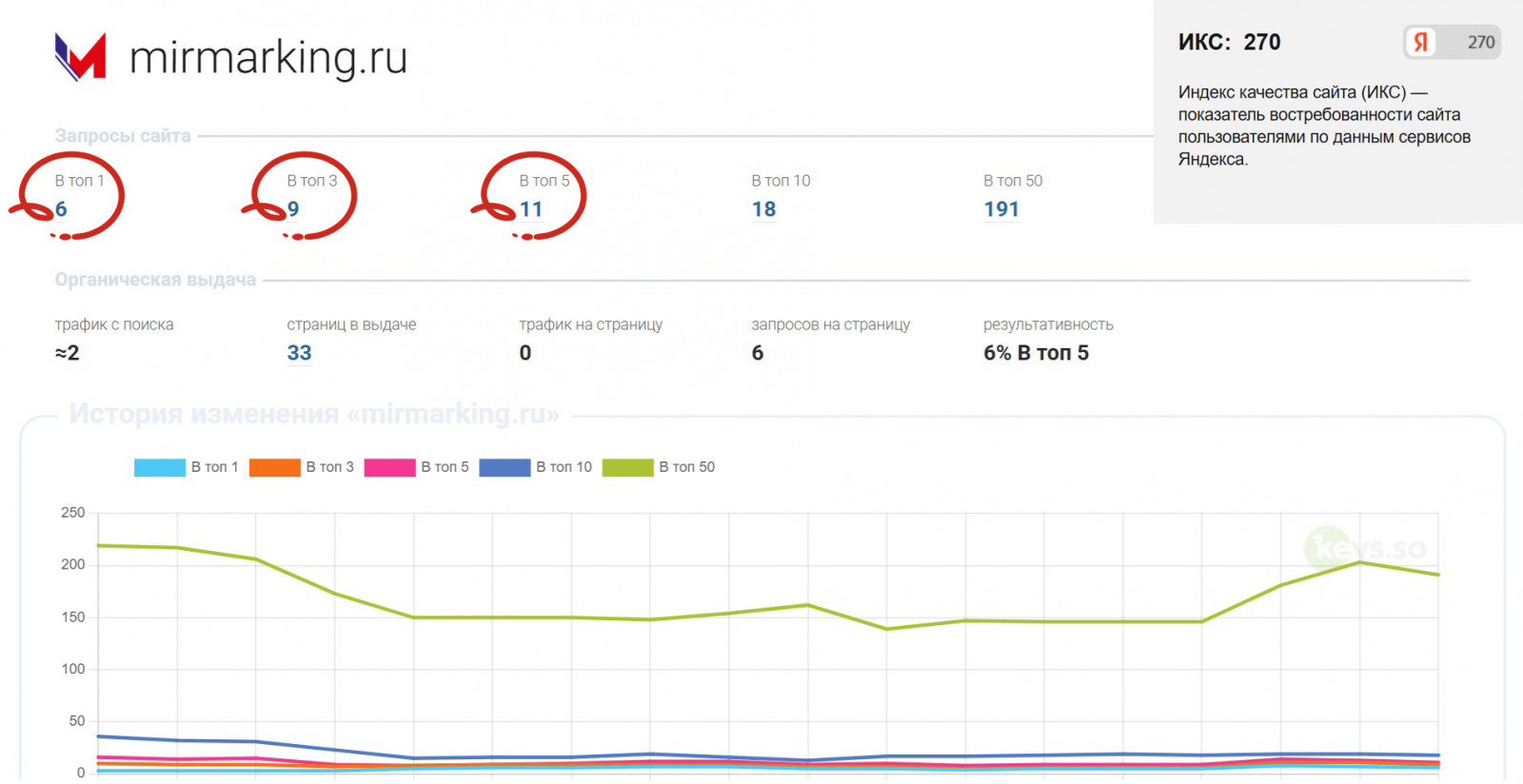Open the В топ 5 value 11
The width and height of the screenshot is (1523, 784).
(531, 209)
